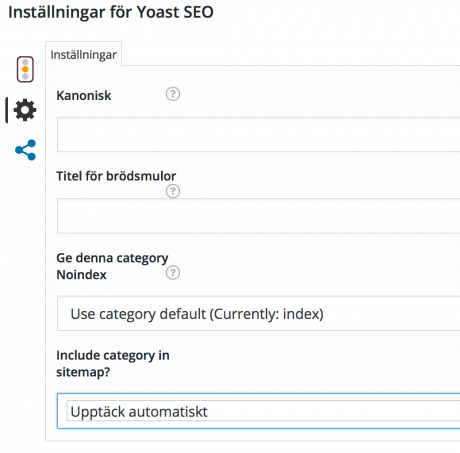The height and width of the screenshot is (453, 460).
Task: Open the traffic light content analysis tab
Action: 25,69
